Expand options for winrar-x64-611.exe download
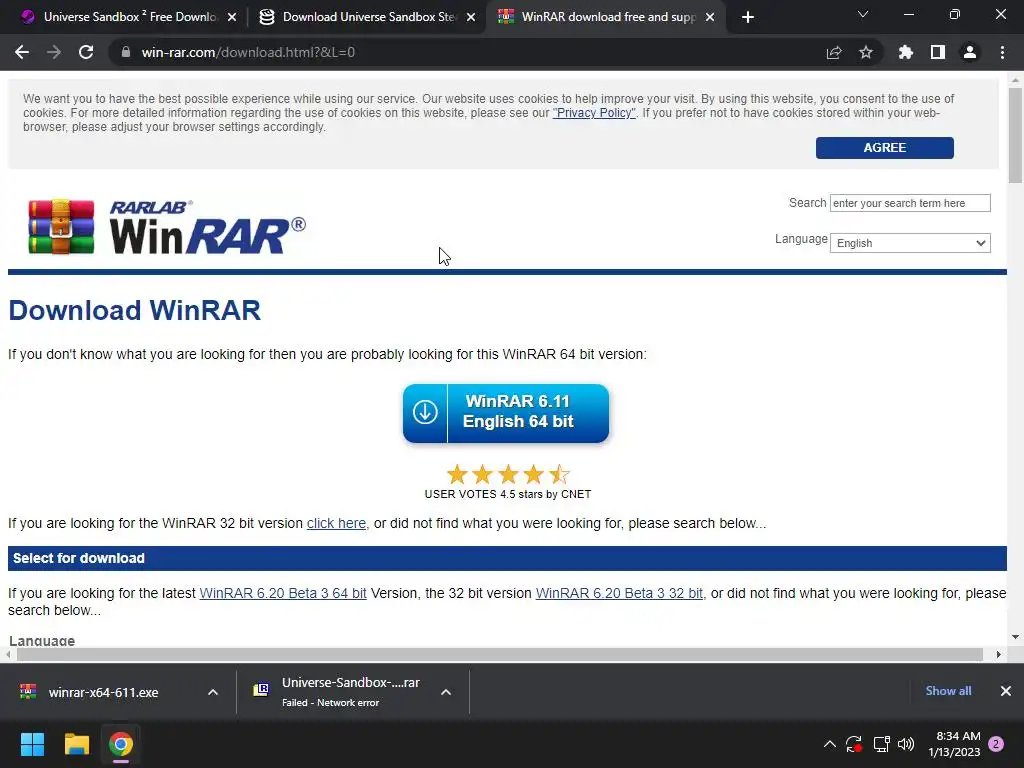The width and height of the screenshot is (1024, 768). tap(213, 692)
